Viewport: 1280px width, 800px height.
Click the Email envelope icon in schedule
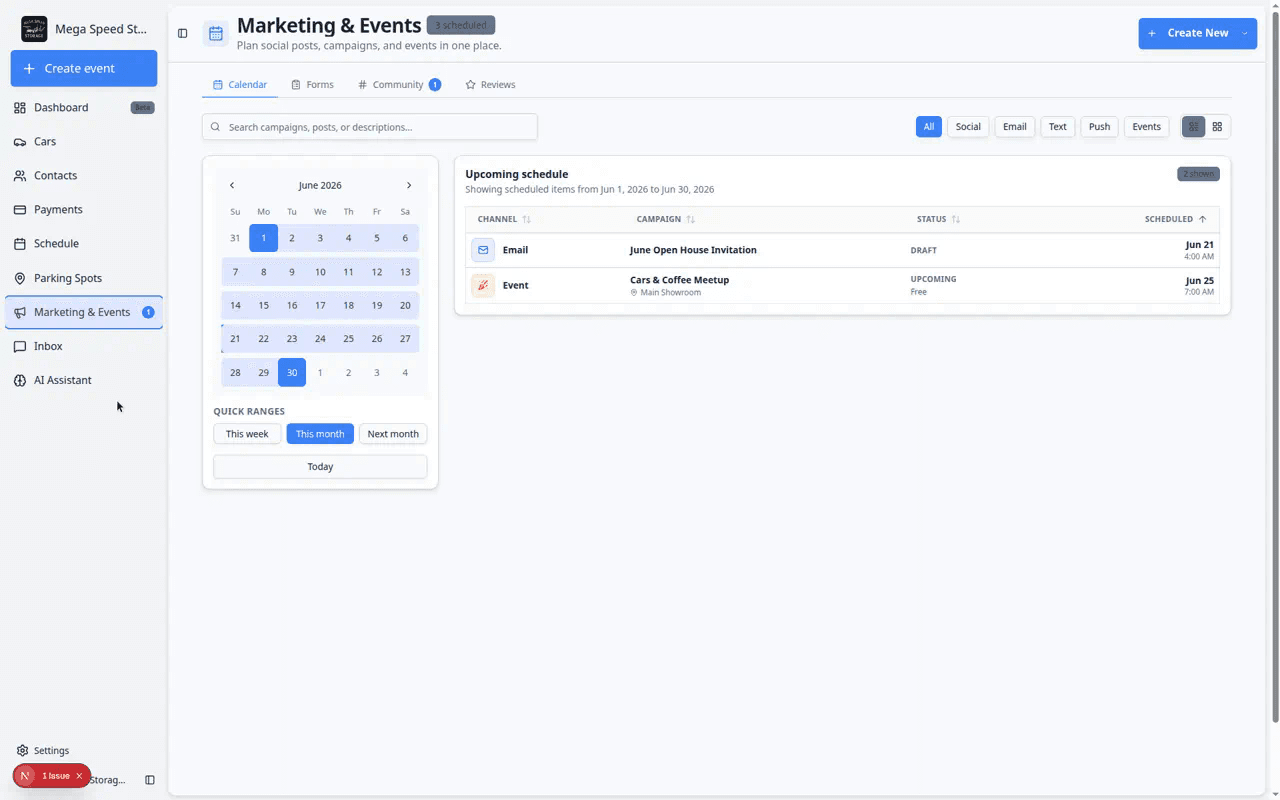click(x=483, y=250)
